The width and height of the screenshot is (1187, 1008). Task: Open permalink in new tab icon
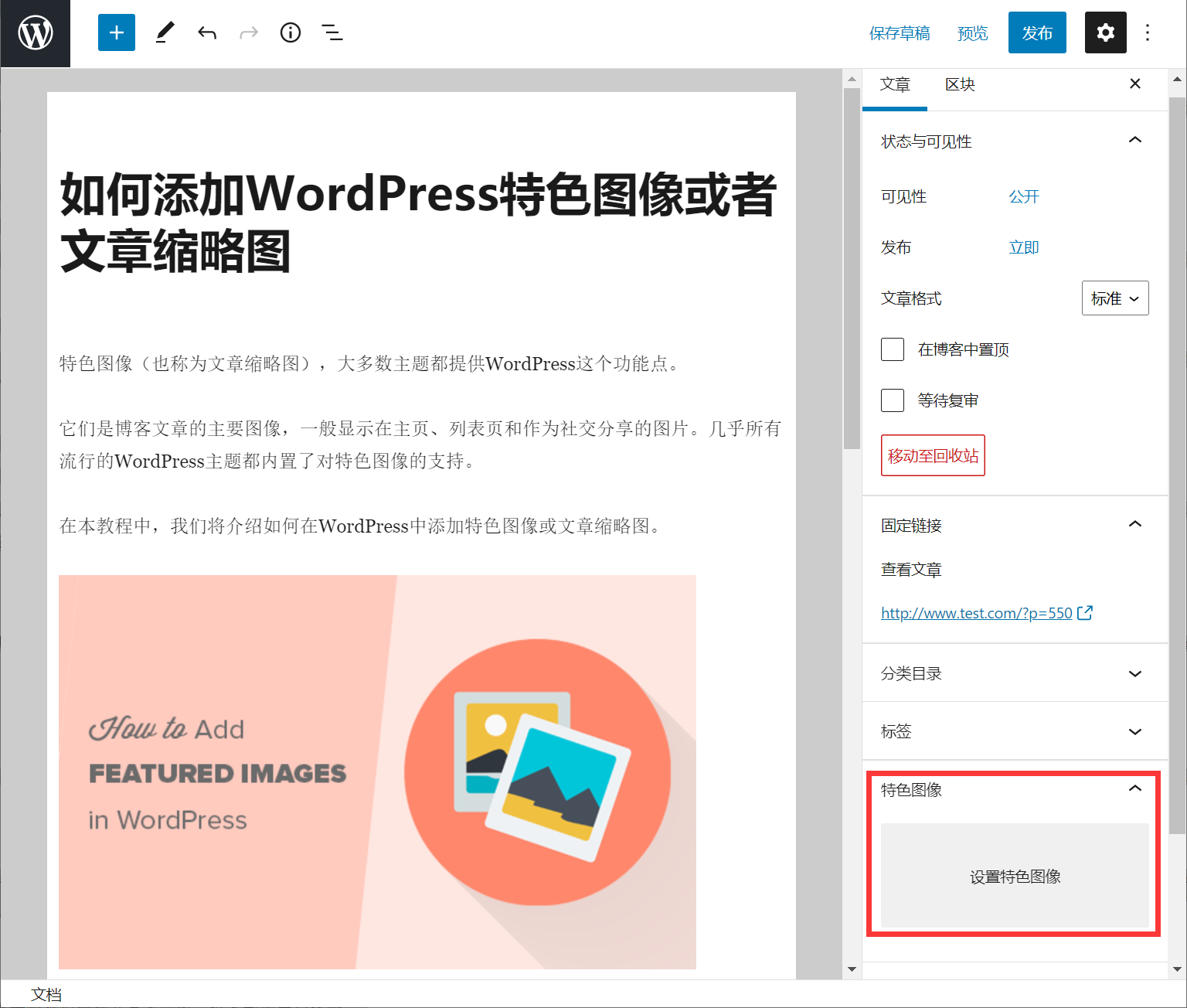point(1086,612)
